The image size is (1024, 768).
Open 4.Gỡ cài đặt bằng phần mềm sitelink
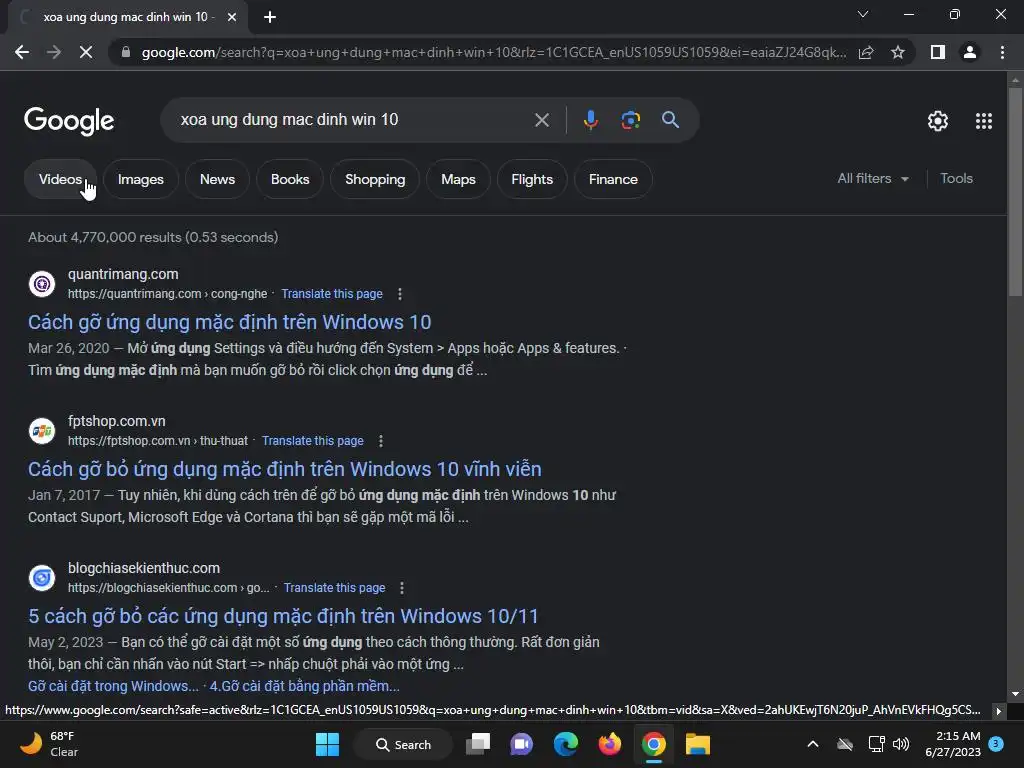304,686
